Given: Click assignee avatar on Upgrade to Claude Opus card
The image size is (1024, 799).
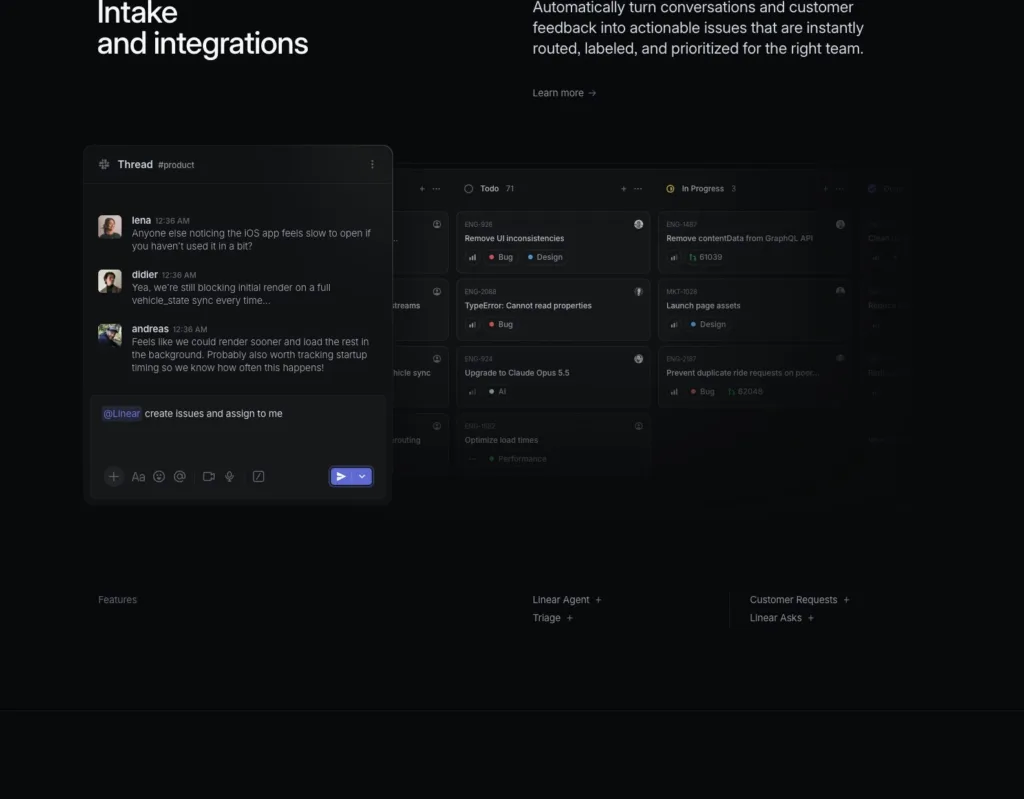Looking at the screenshot, I should pyautogui.click(x=639, y=359).
